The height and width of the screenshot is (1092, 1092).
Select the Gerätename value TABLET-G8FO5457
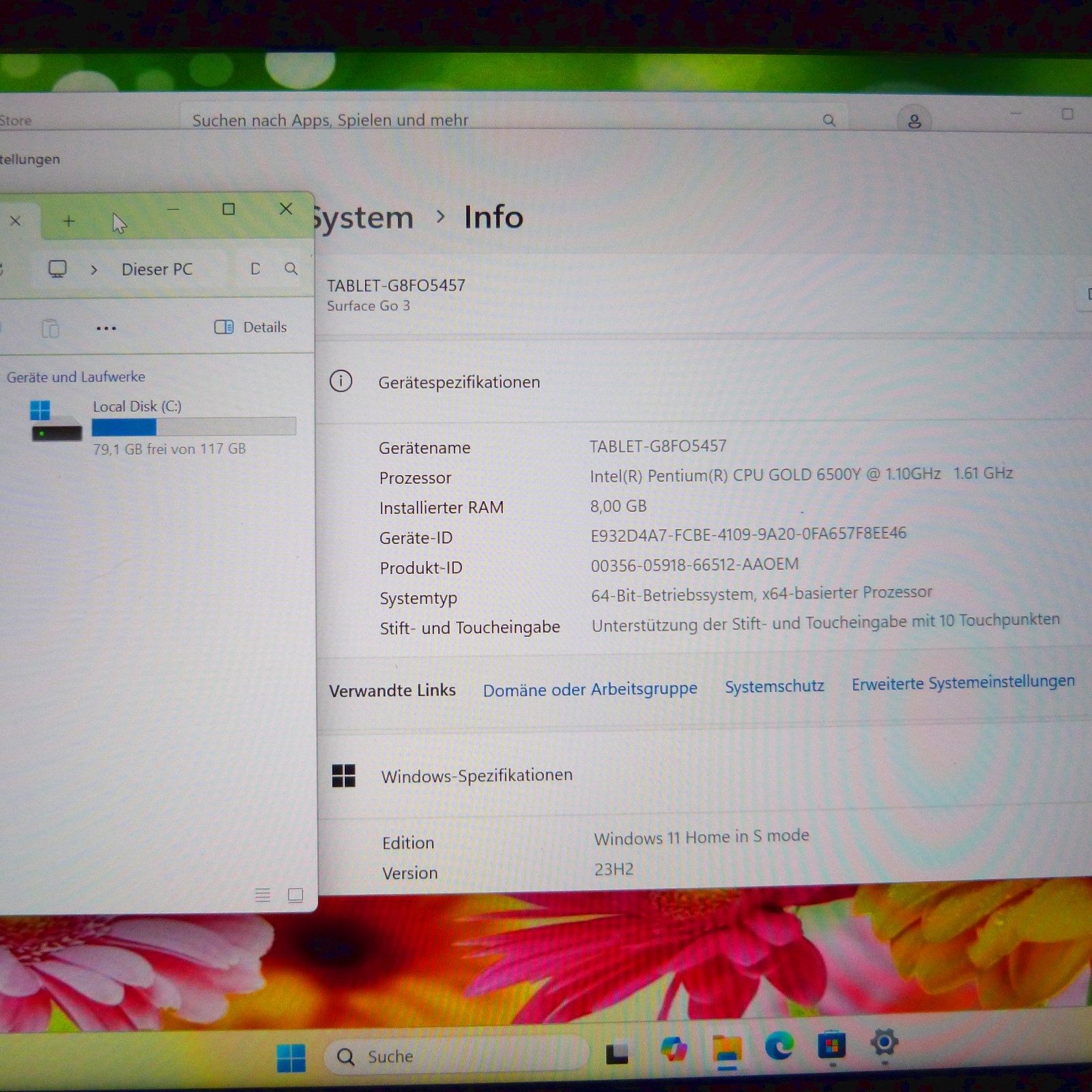(x=658, y=446)
